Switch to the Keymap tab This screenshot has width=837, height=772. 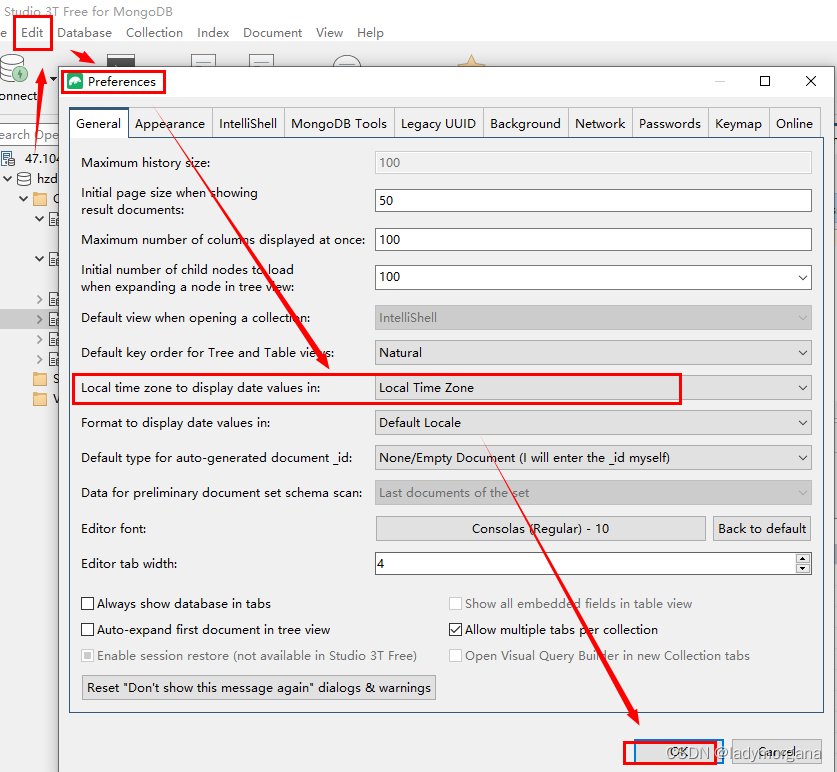click(x=738, y=123)
